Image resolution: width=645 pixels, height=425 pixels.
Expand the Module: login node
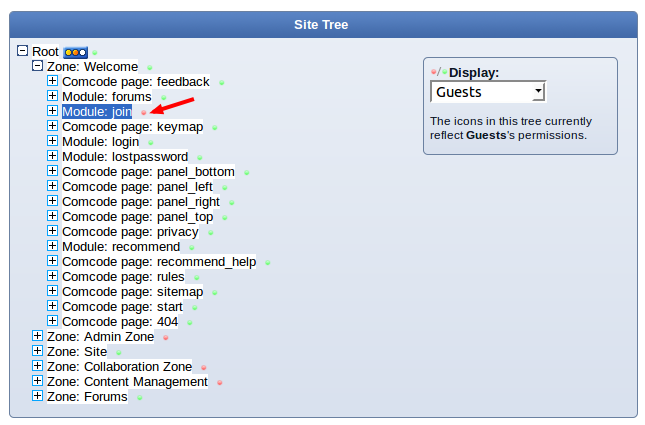[53, 142]
